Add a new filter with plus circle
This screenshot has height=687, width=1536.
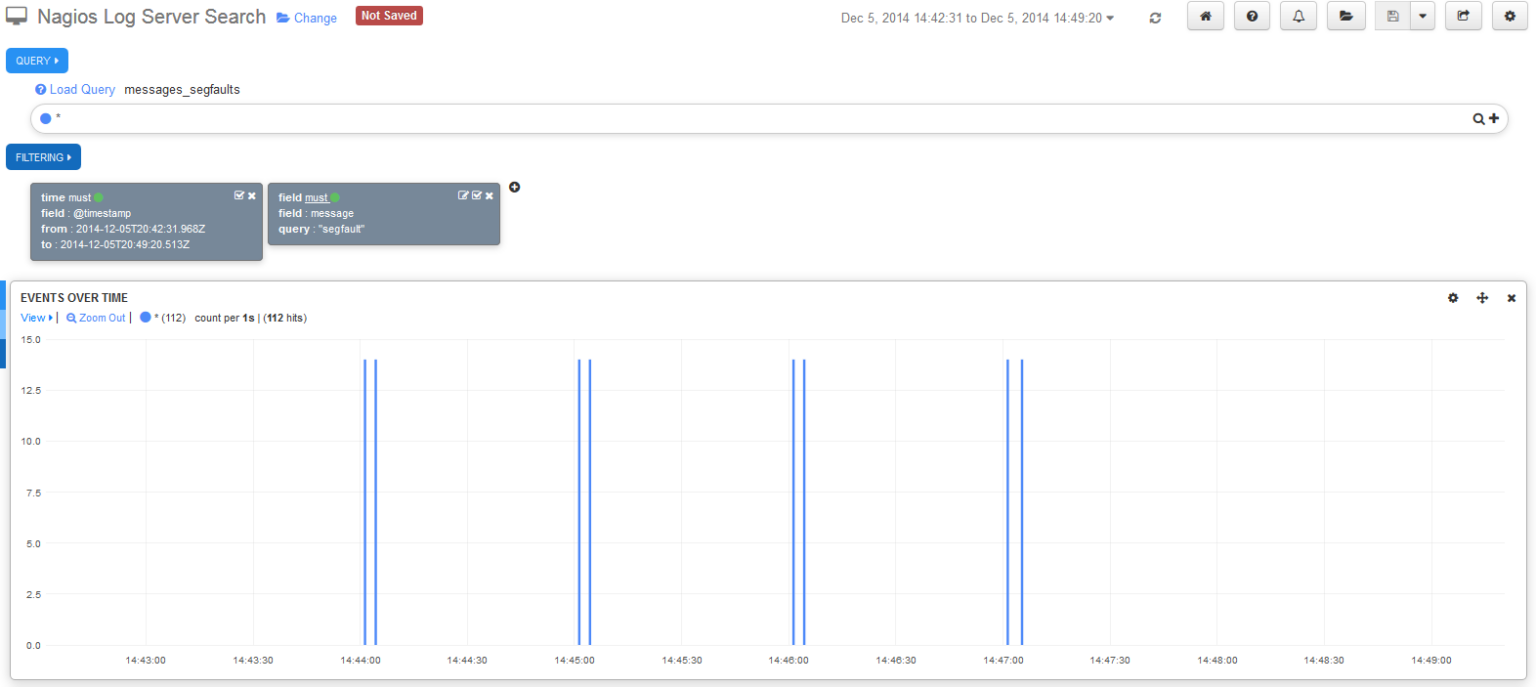tap(515, 187)
